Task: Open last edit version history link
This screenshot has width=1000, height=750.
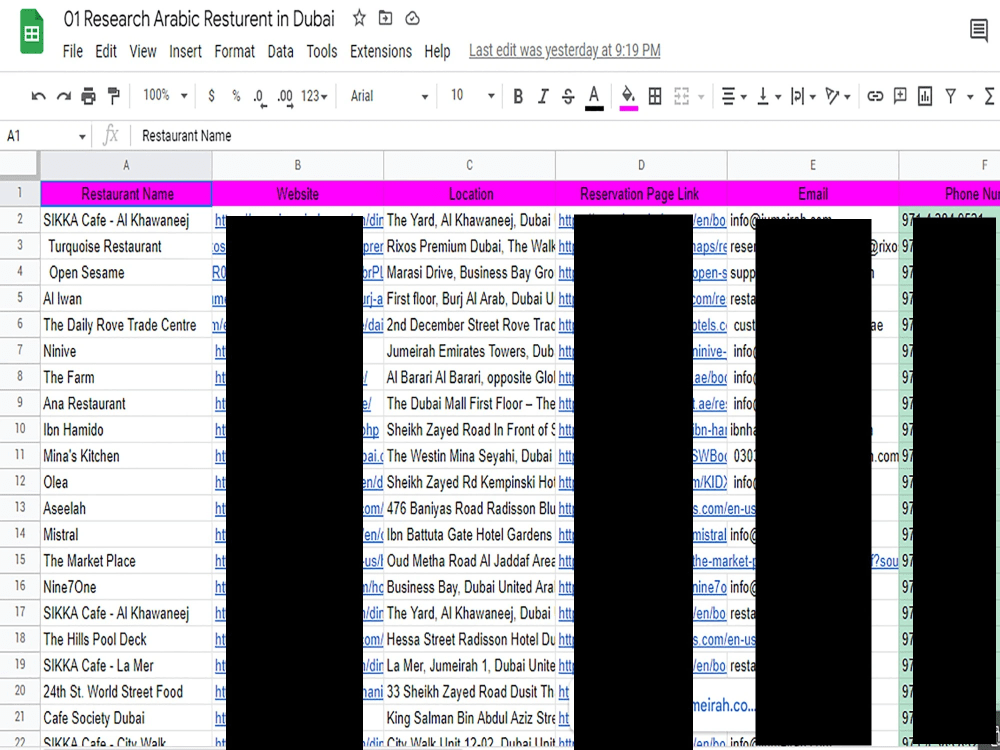Action: click(564, 50)
